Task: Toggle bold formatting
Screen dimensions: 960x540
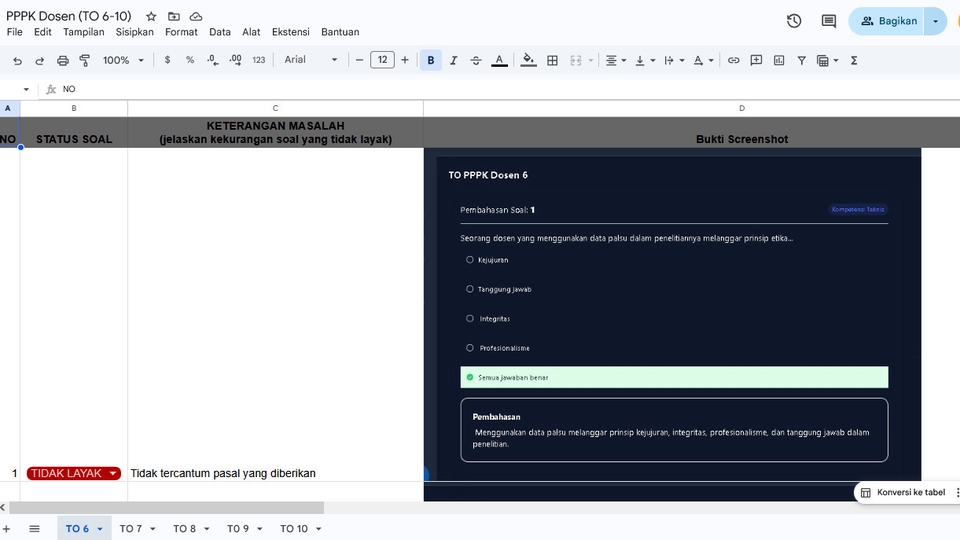Action: (x=430, y=60)
